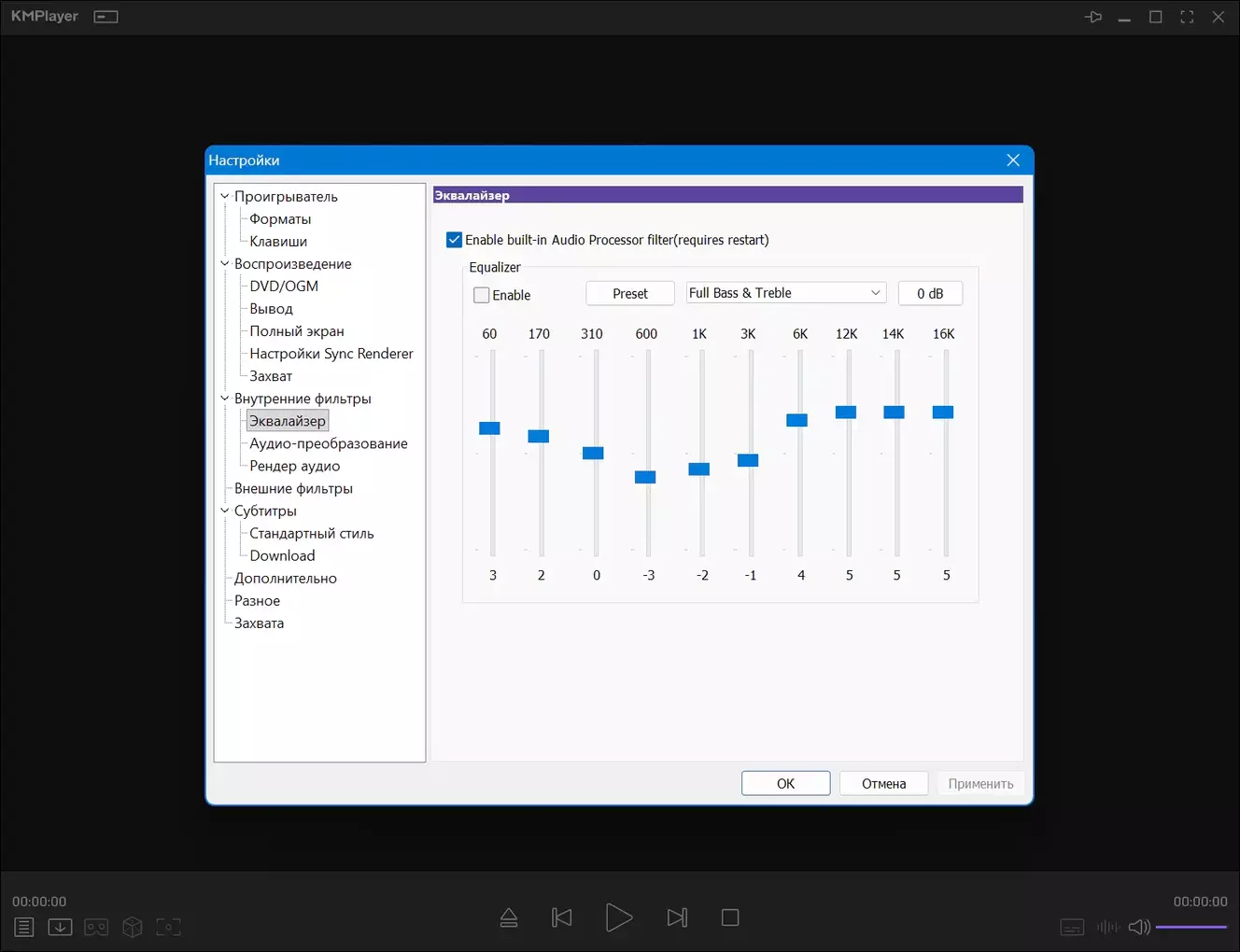This screenshot has height=952, width=1240.
Task: Collapse the Субтитры tree section
Action: (x=224, y=511)
